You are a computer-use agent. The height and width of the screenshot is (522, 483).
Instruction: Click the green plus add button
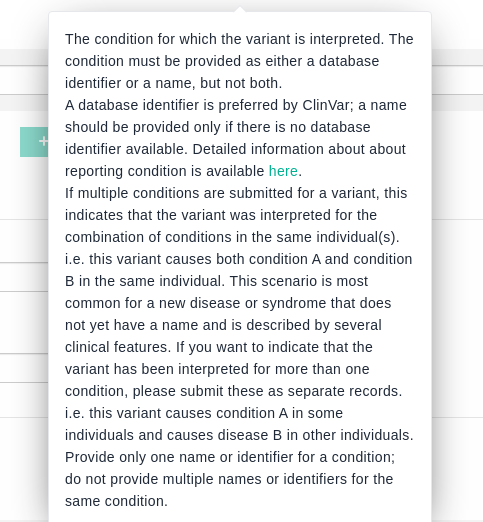(34, 142)
